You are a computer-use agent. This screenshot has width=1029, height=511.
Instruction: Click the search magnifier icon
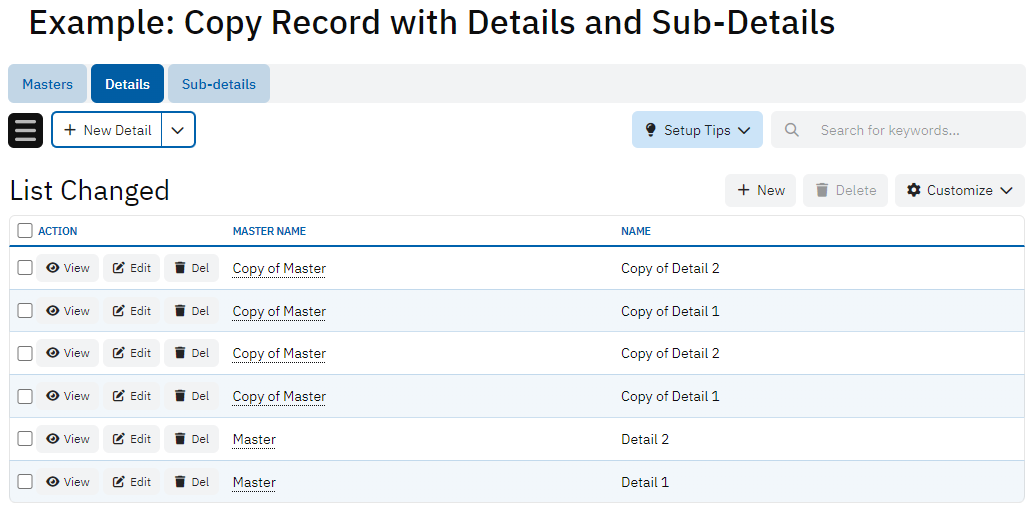coord(792,130)
